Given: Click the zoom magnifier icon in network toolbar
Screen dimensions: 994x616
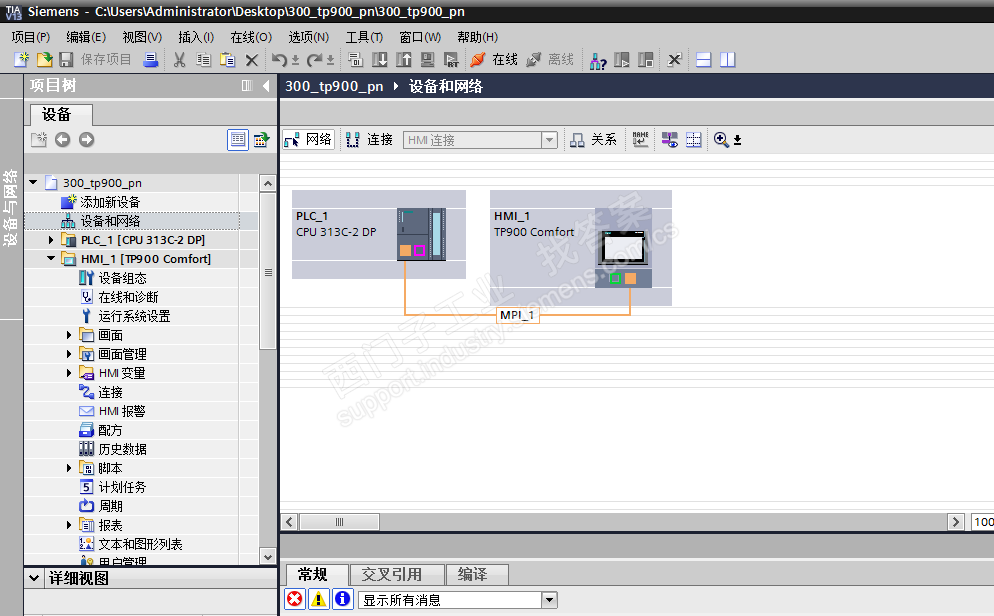Looking at the screenshot, I should (721, 139).
